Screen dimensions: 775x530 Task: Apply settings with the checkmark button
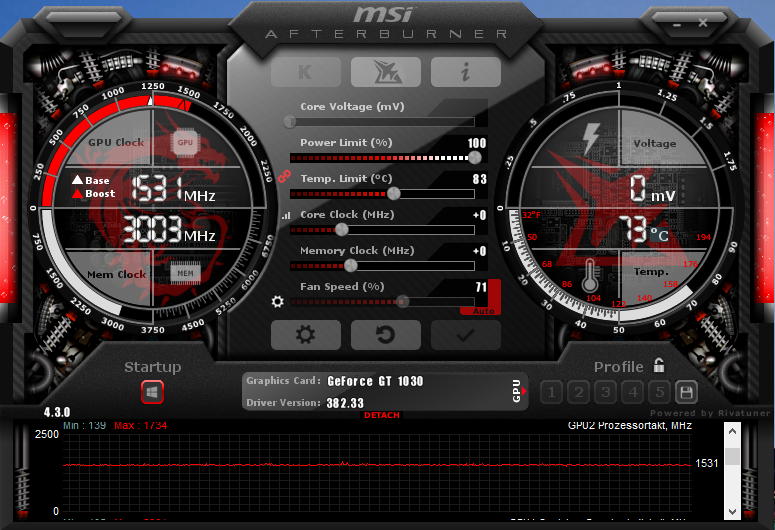coord(466,335)
